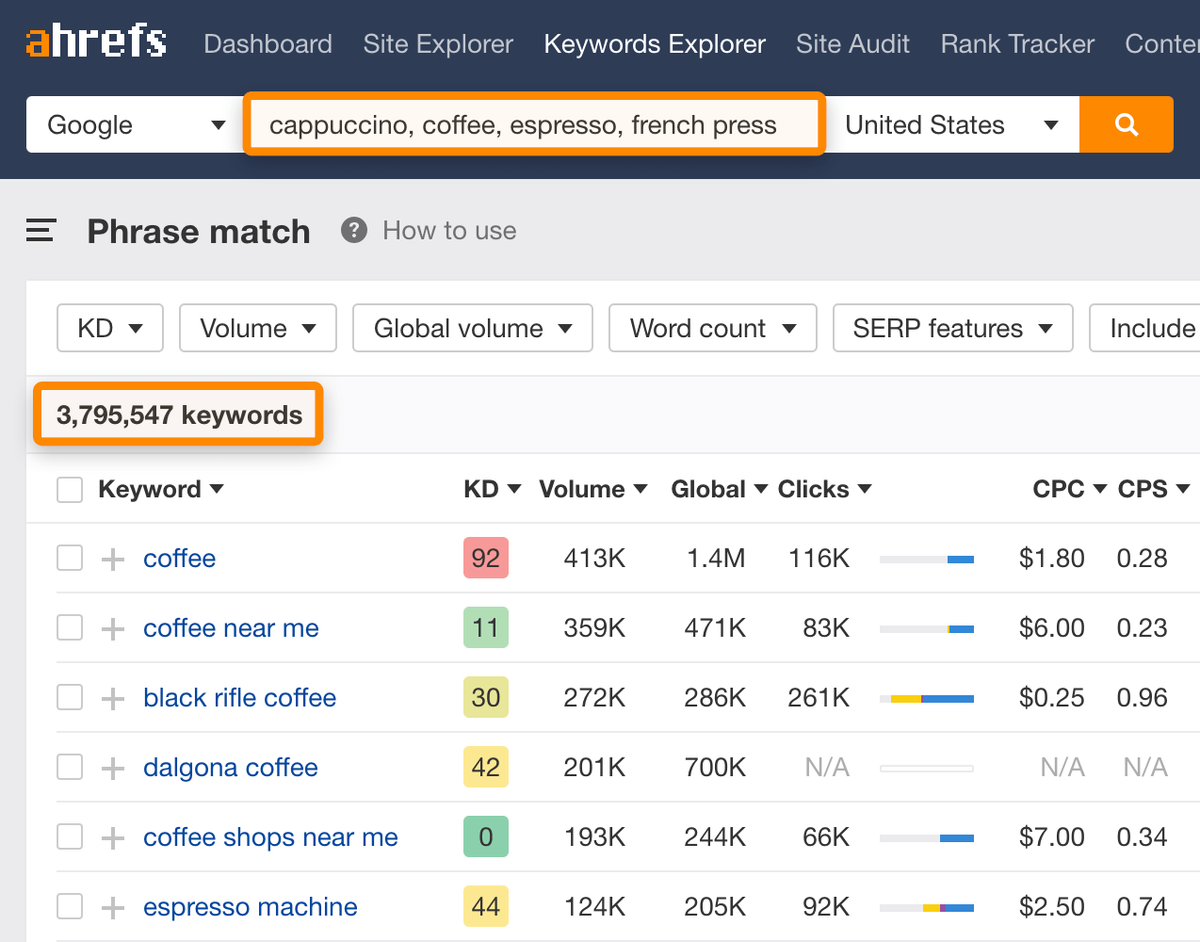
Task: Click plus icon beside 'espresso machine'
Action: pyautogui.click(x=113, y=908)
